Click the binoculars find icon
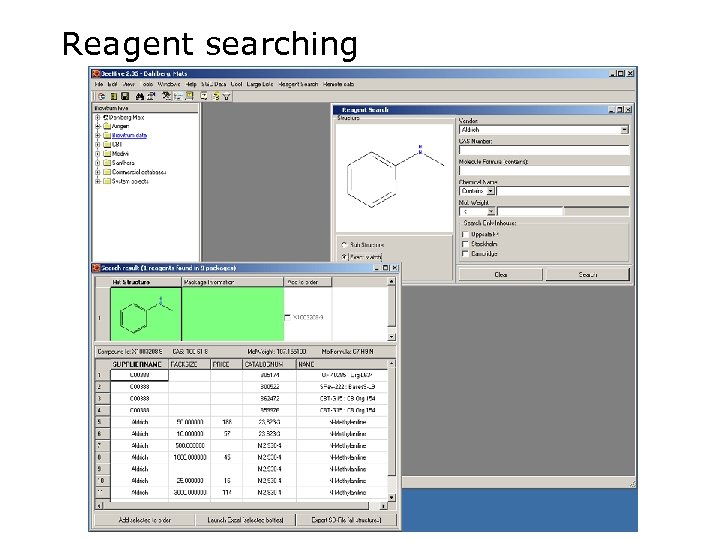720x540 pixels. tap(140, 96)
